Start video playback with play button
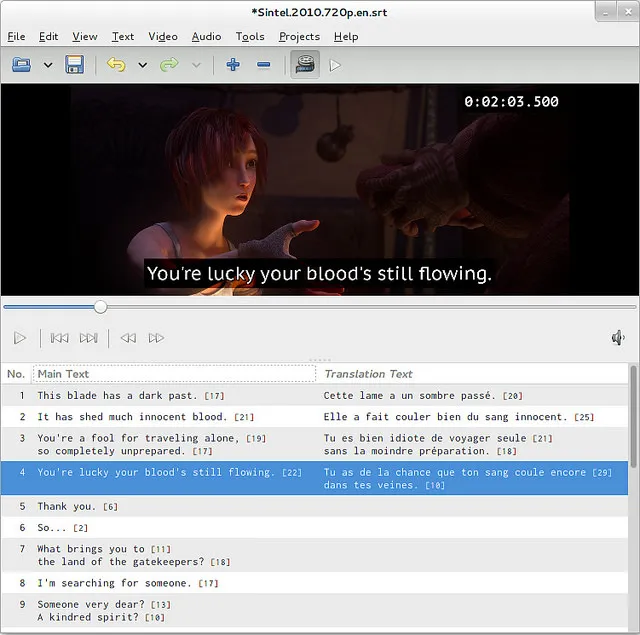This screenshot has width=640, height=635. coord(20,338)
